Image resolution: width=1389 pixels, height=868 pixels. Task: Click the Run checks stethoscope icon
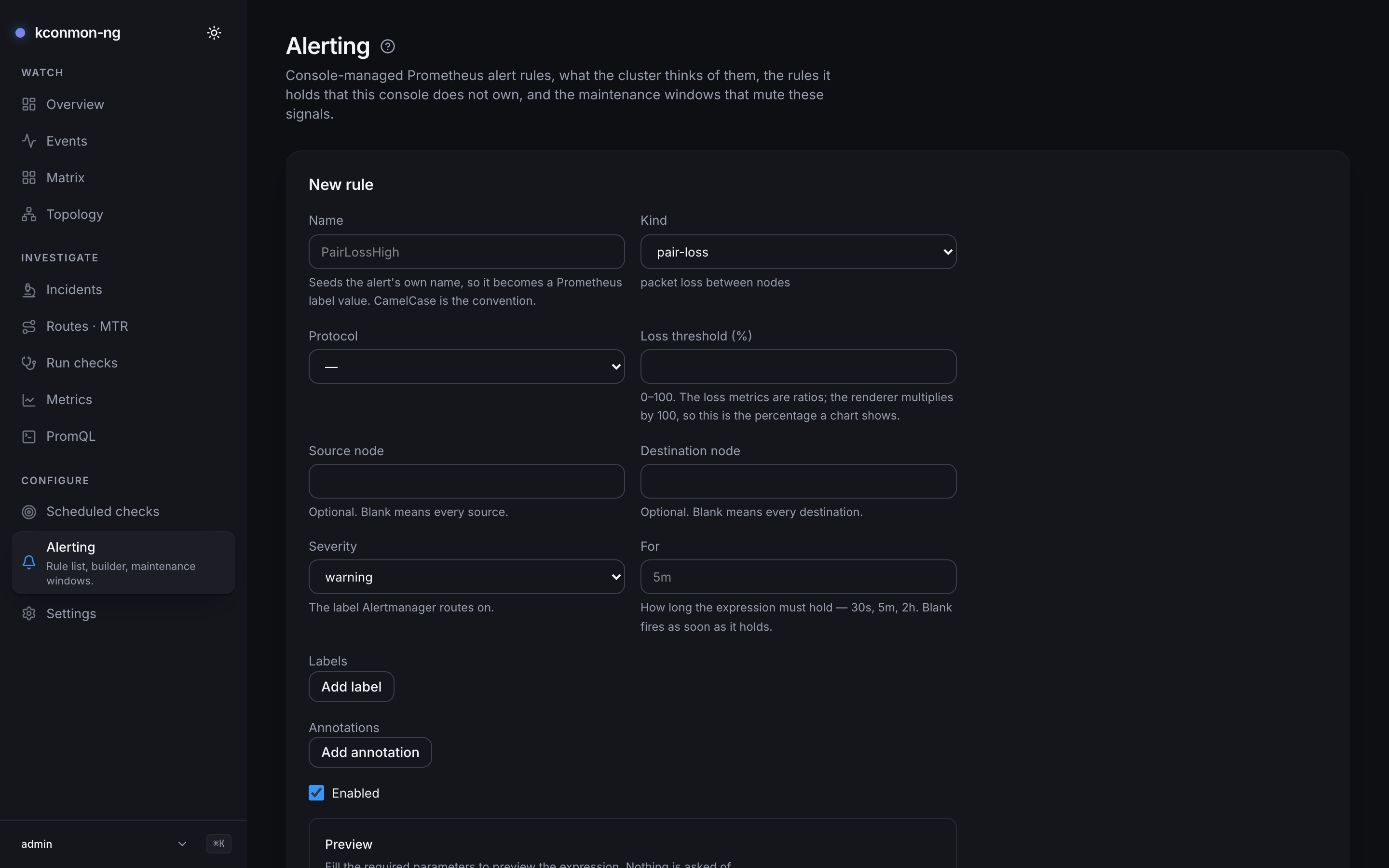click(x=29, y=364)
